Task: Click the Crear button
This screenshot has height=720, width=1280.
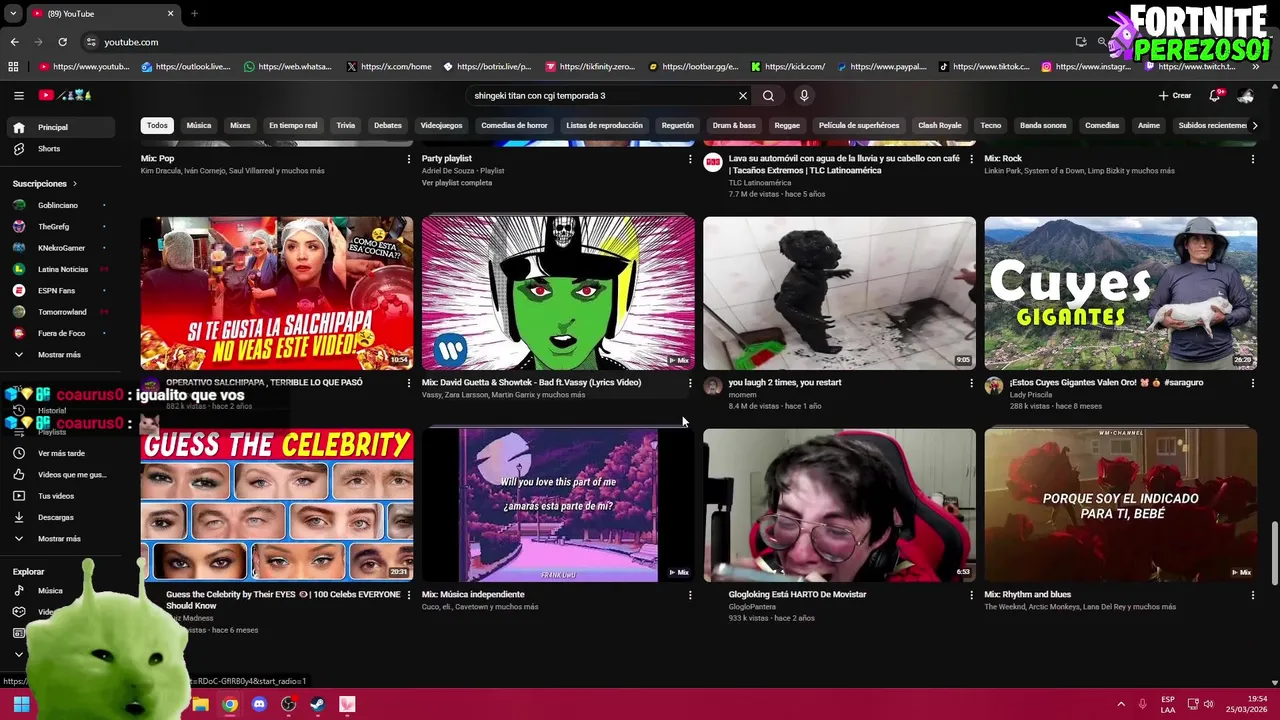Action: [1175, 96]
